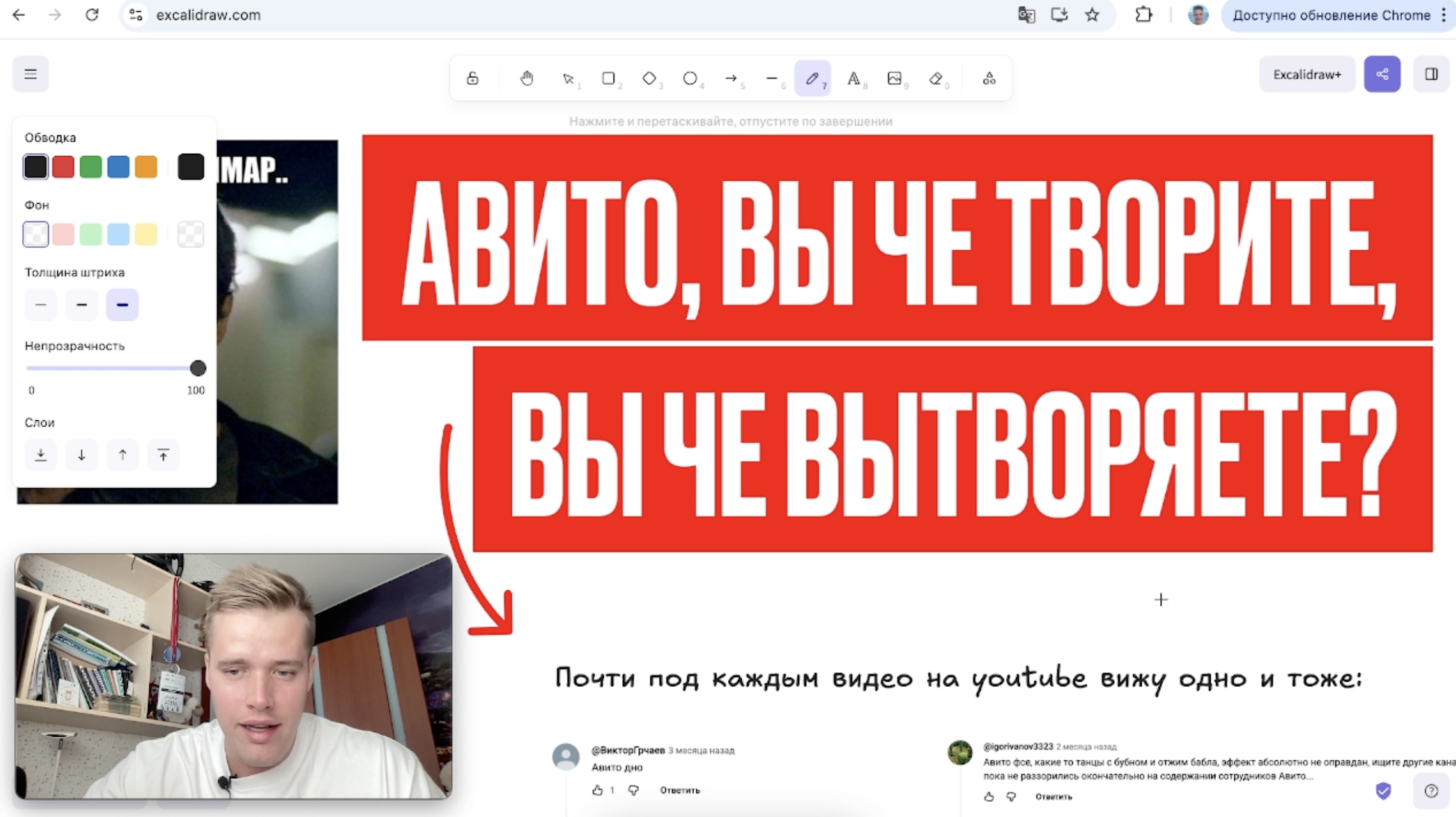This screenshot has height=817, width=1456.
Task: Bring layer to front
Action: click(x=163, y=455)
